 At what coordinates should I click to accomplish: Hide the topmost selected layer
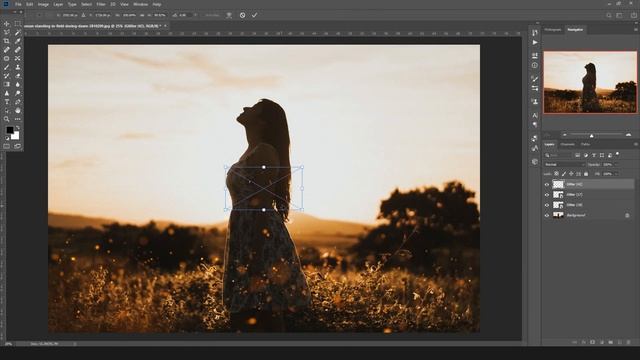tap(547, 184)
